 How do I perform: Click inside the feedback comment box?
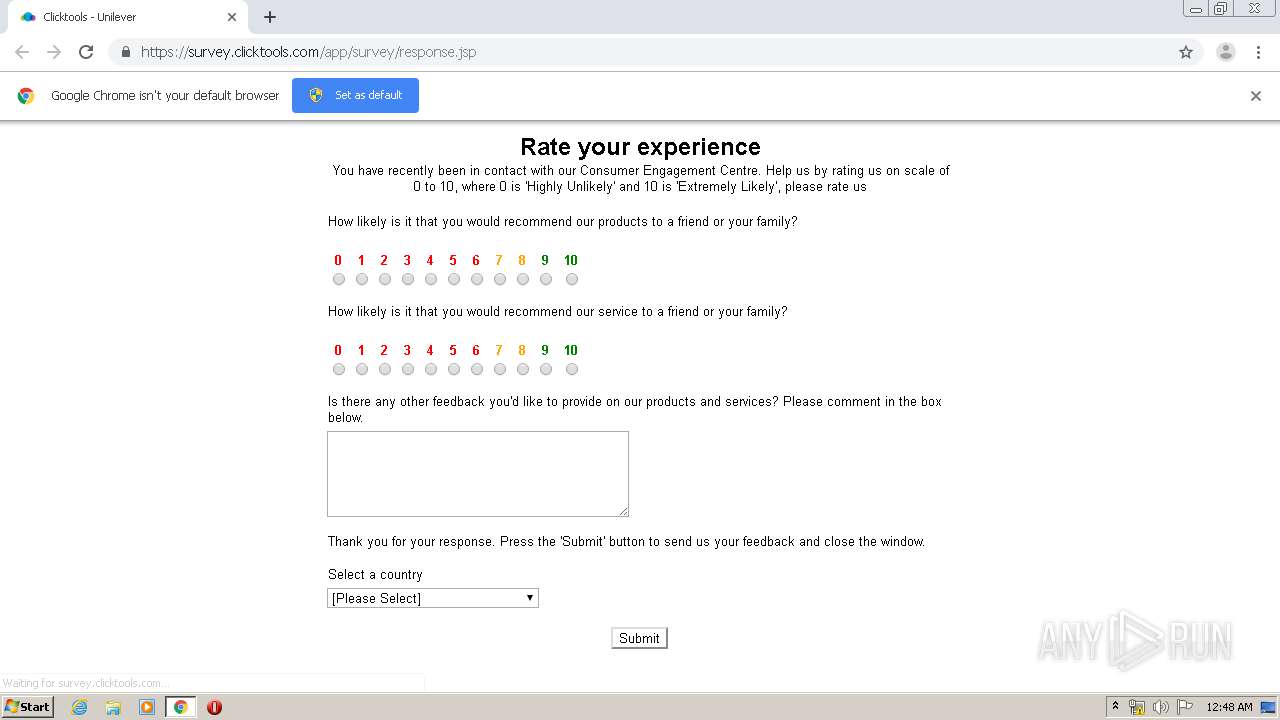pyautogui.click(x=478, y=474)
